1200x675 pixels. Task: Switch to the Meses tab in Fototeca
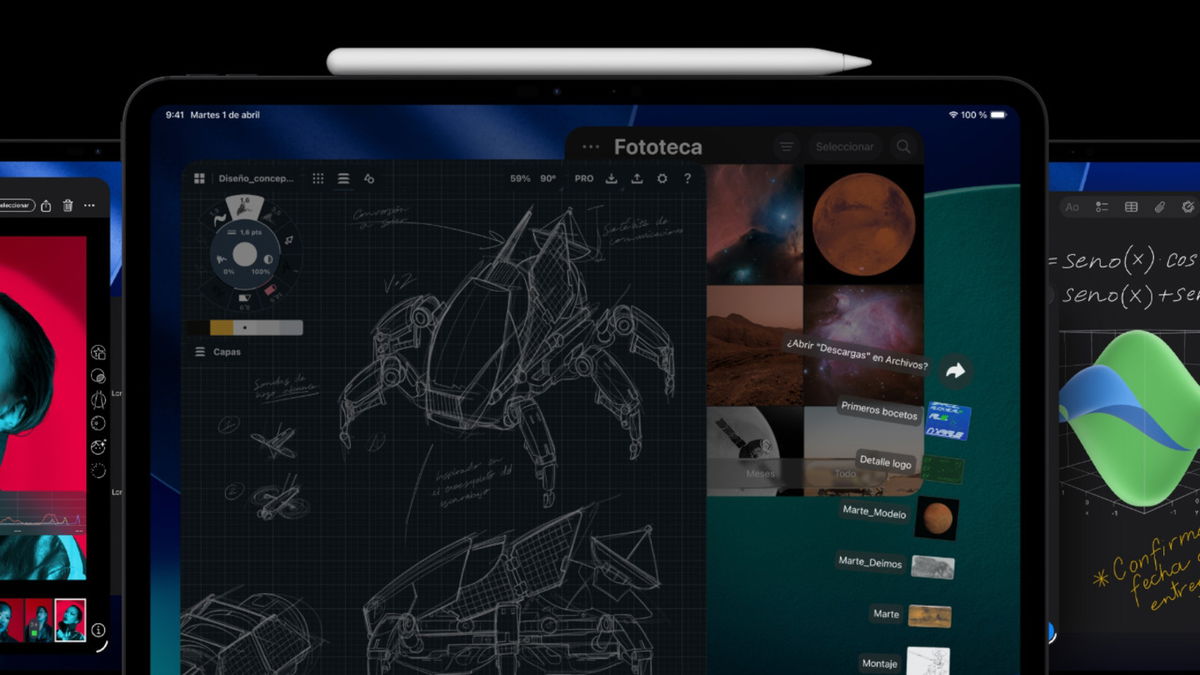(762, 472)
